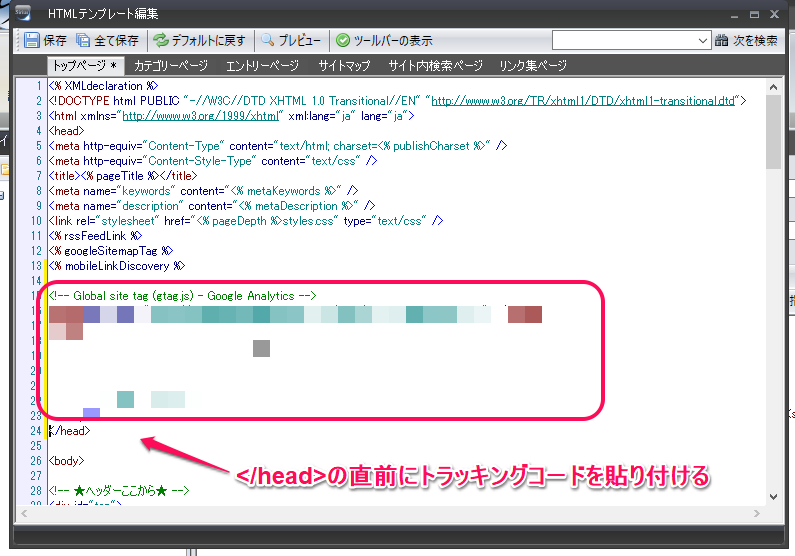
Task: Switch to the カテゴリーページ tab
Action: tap(170, 66)
